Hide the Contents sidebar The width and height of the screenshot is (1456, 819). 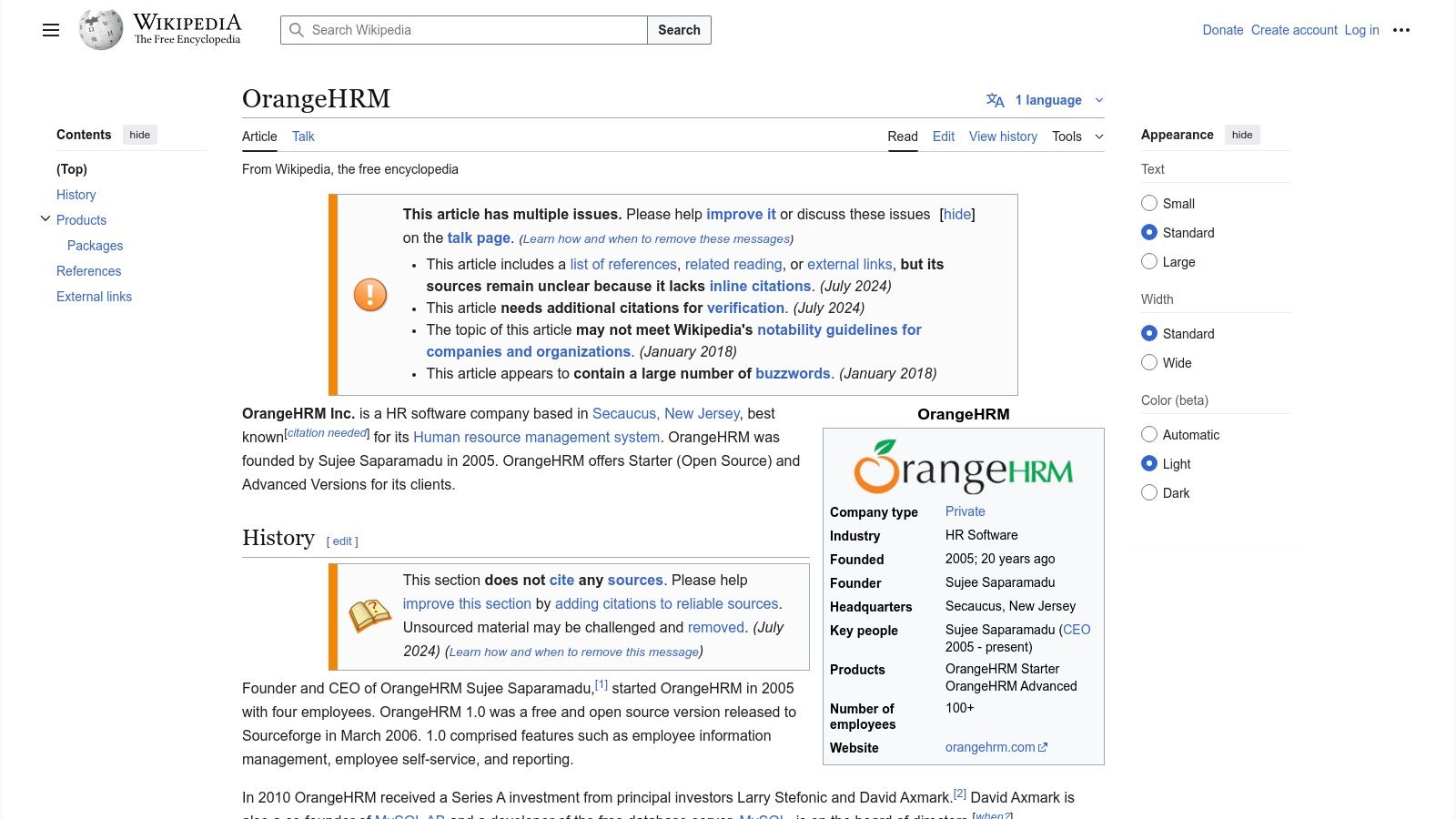139,135
